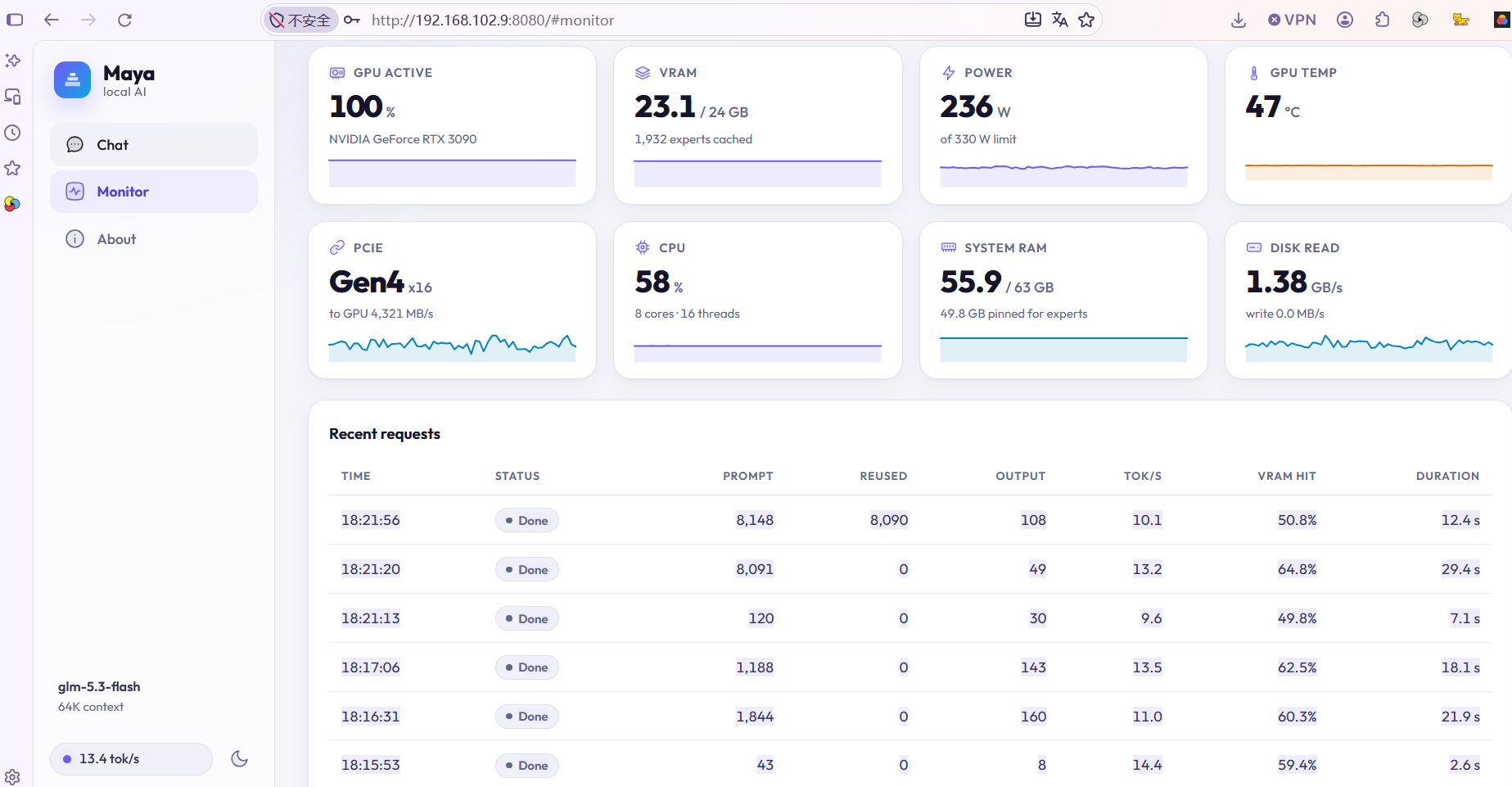Viewport: 1512px width, 787px height.
Task: Click the CPU chip icon
Action: (643, 247)
